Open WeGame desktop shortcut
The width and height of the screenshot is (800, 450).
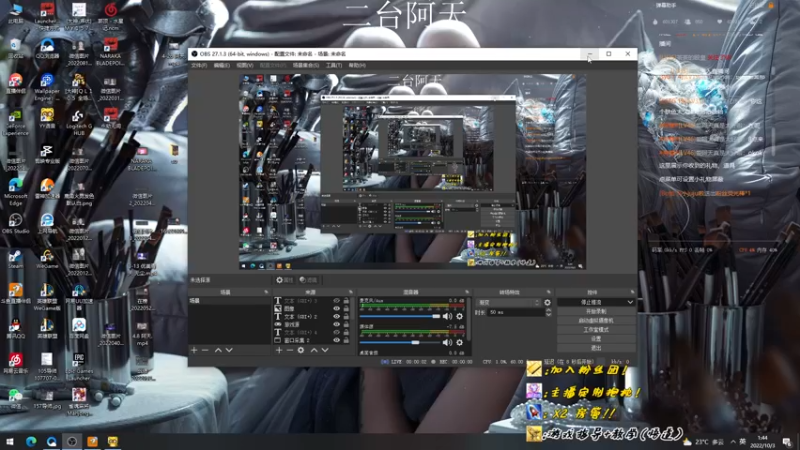tap(47, 259)
